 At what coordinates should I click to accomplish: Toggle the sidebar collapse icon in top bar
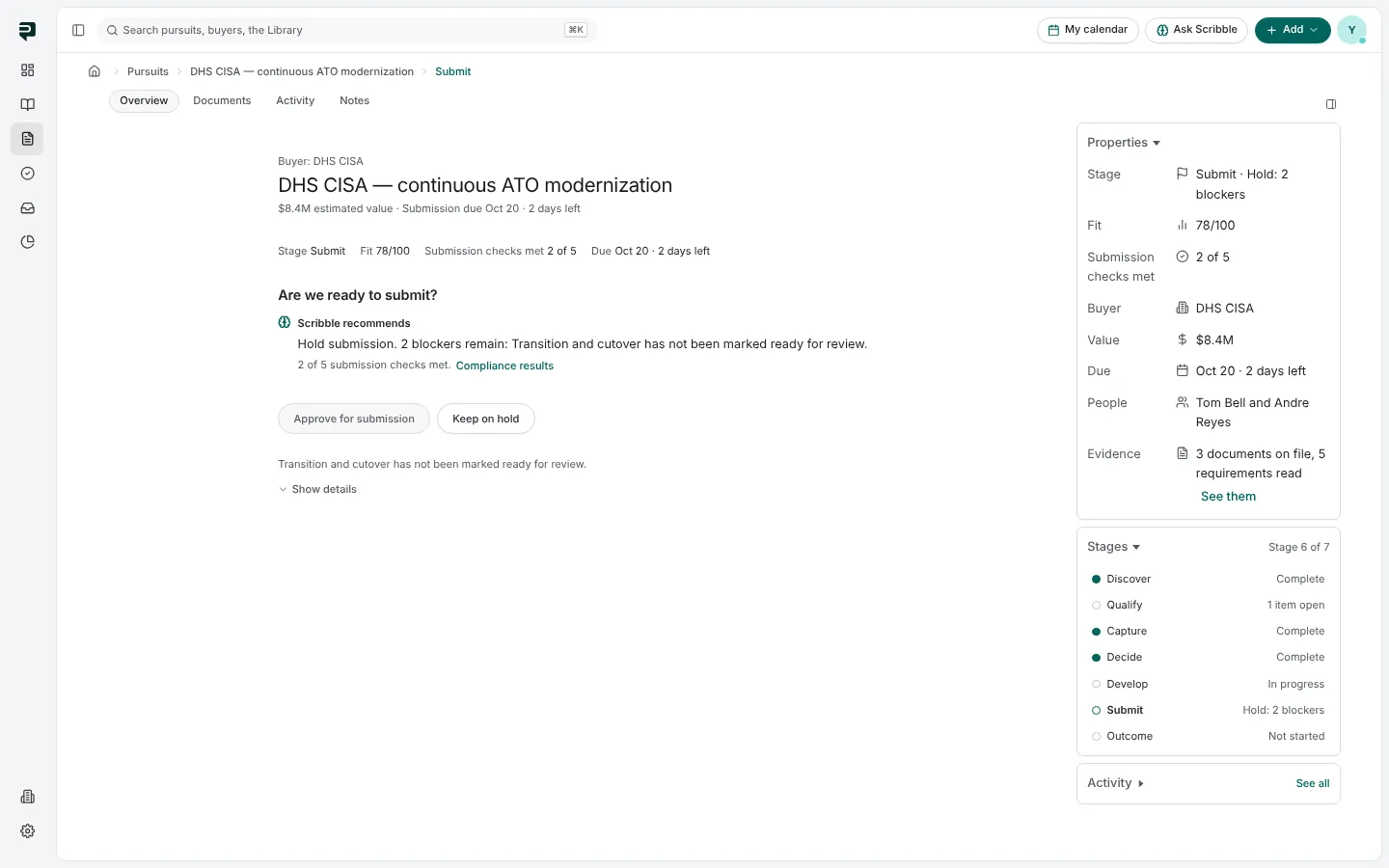(x=78, y=30)
